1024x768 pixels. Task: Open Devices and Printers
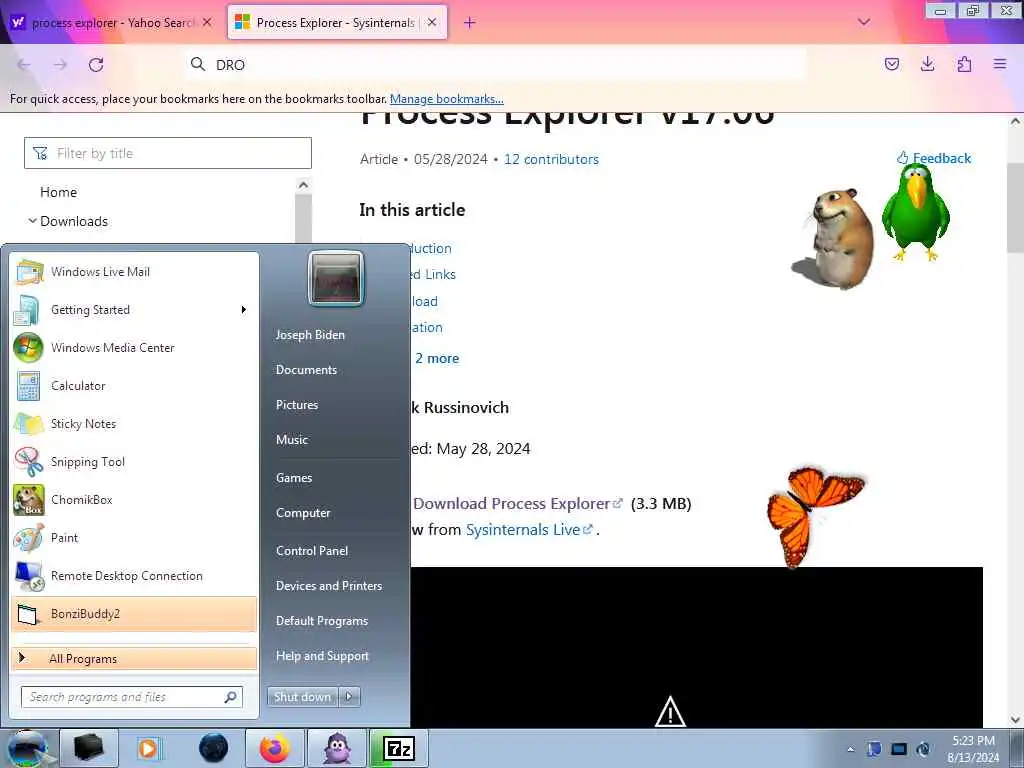(328, 586)
